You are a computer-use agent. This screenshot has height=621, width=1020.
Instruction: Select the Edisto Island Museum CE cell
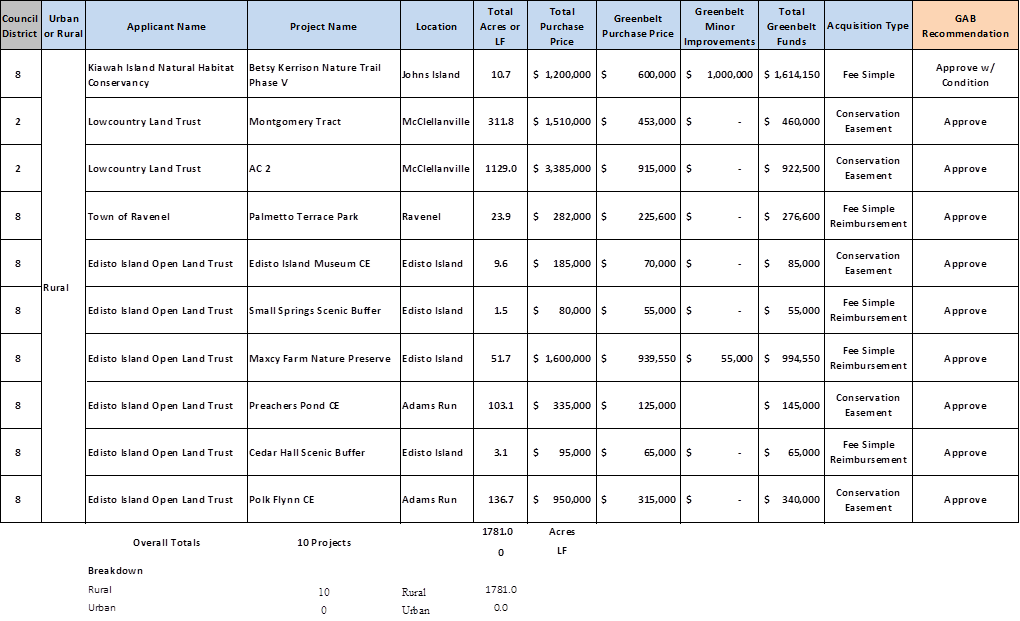pos(310,264)
